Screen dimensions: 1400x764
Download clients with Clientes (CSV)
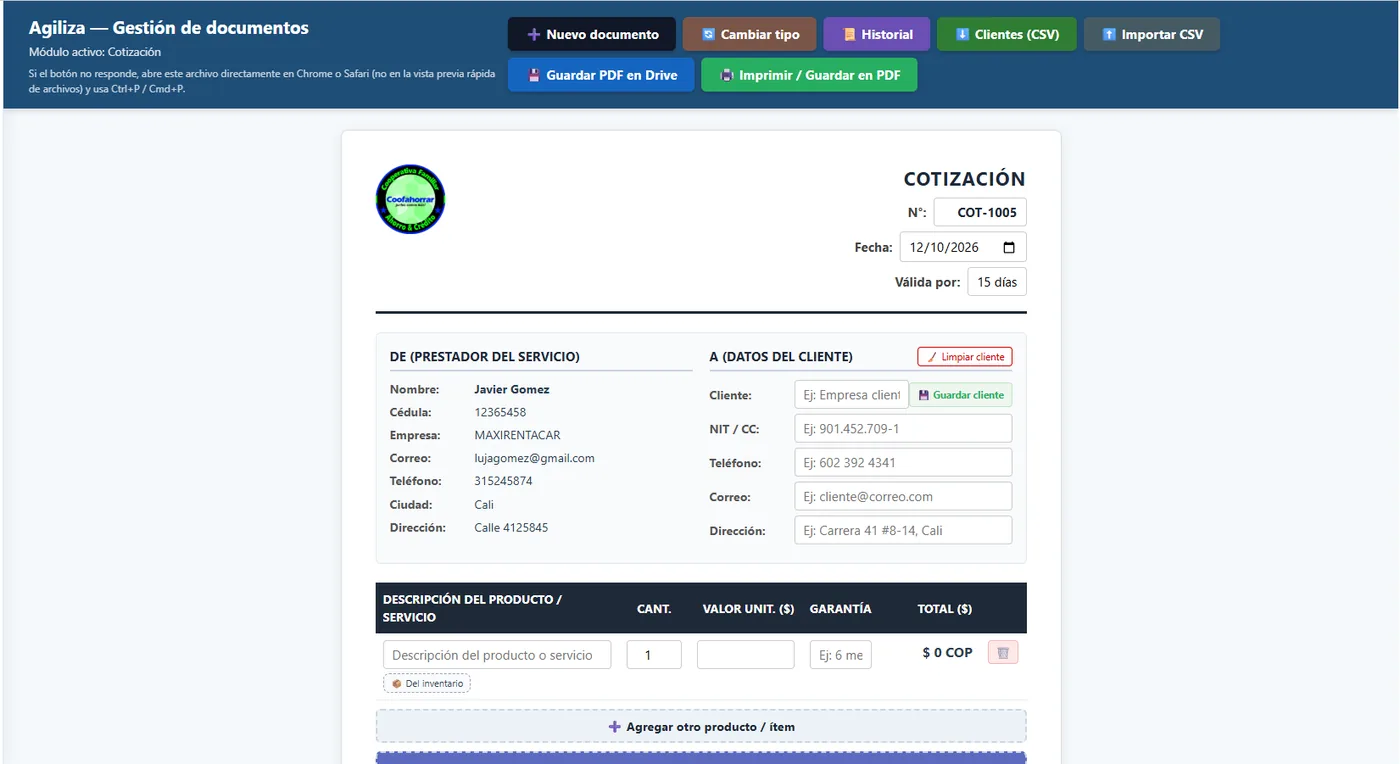(x=1007, y=34)
